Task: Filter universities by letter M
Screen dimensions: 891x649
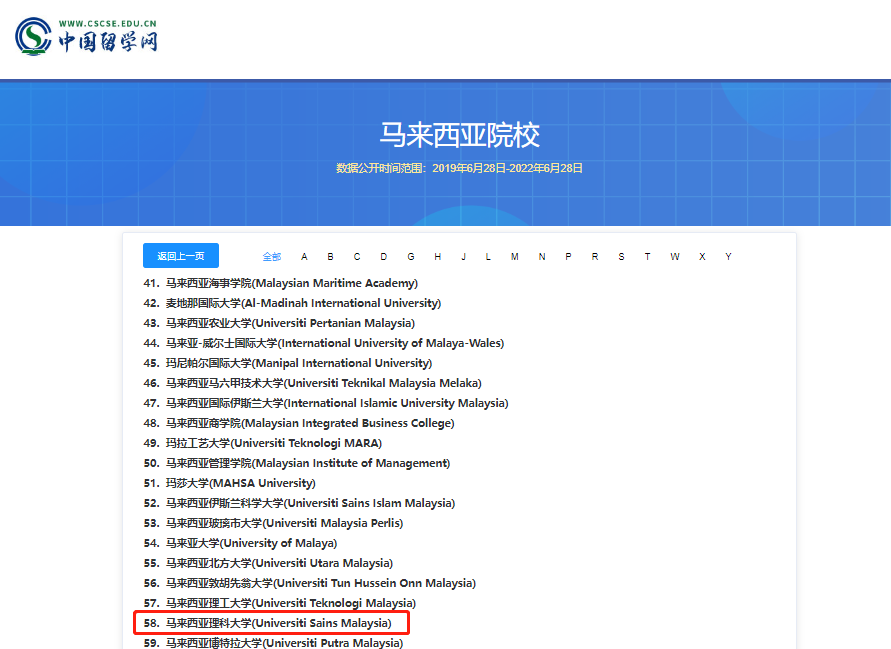Action: tap(514, 256)
